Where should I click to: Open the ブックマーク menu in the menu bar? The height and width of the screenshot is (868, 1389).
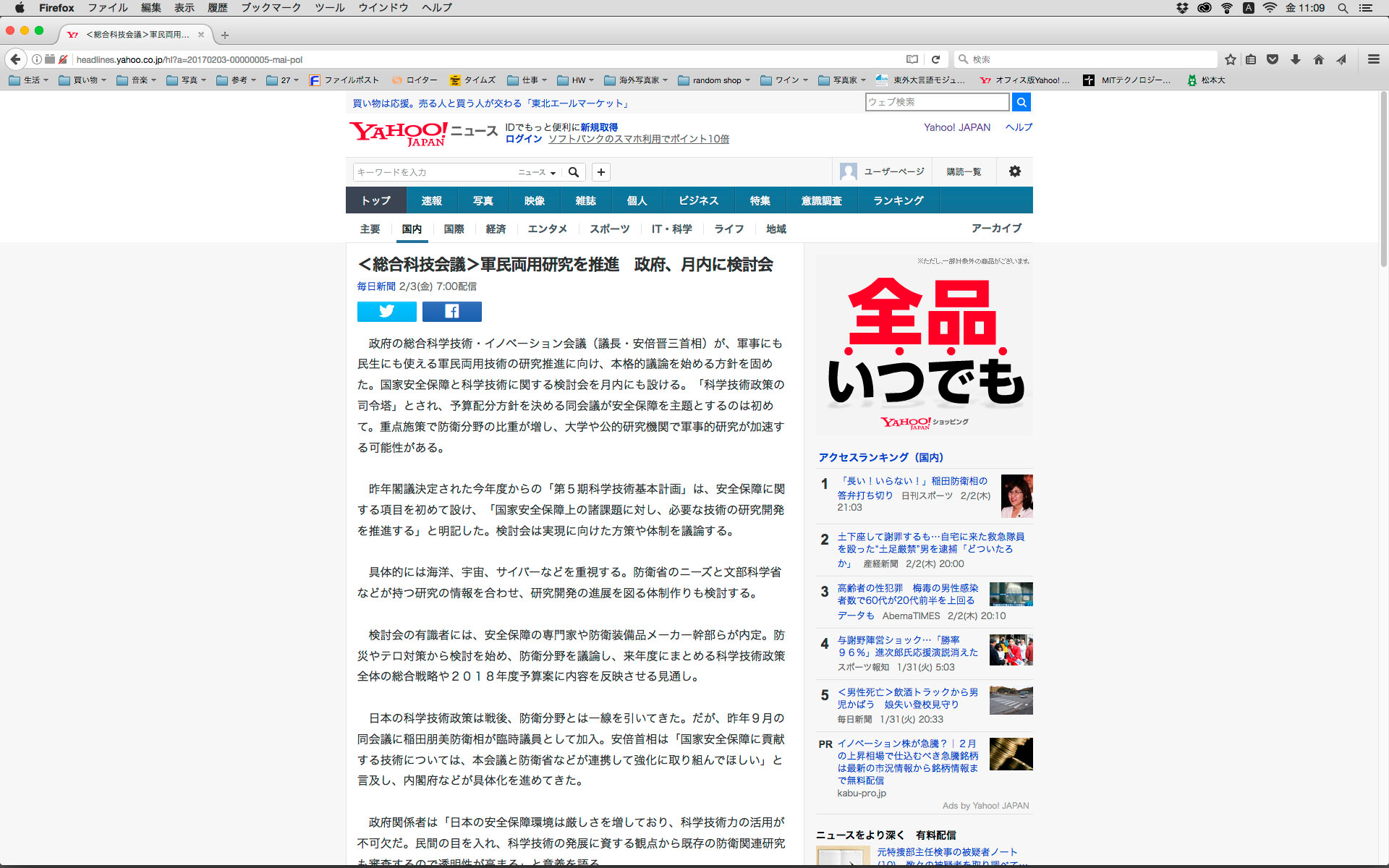[271, 8]
